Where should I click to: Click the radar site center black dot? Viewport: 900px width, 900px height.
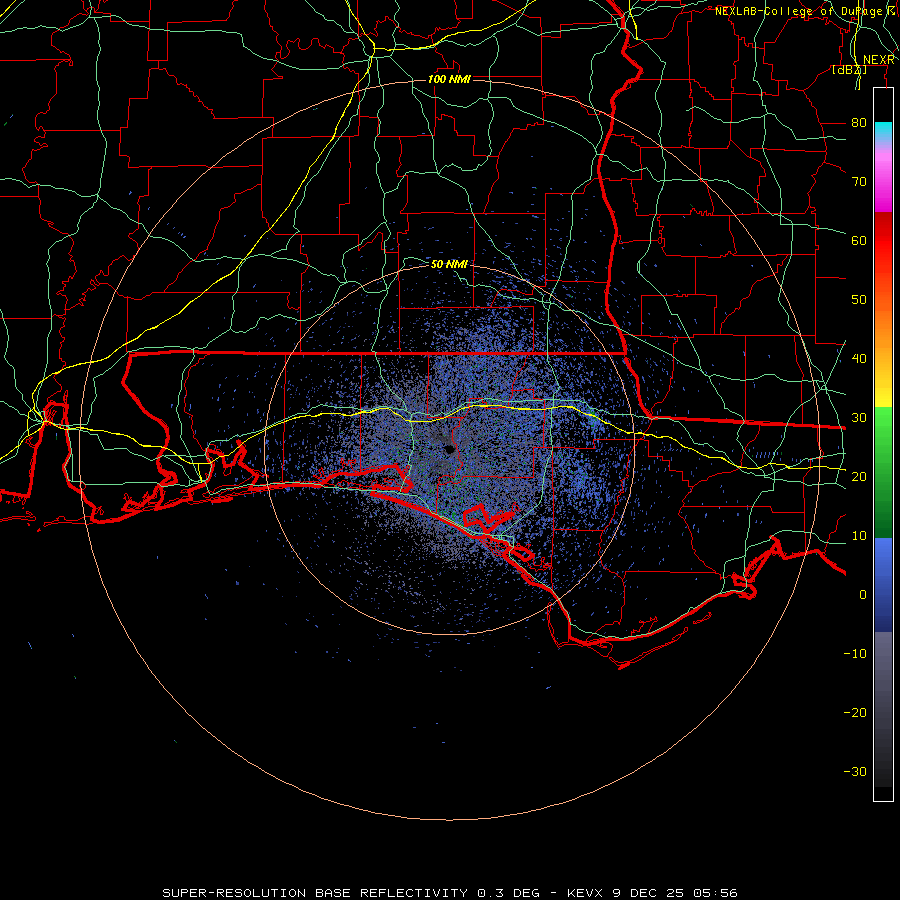coord(449,449)
